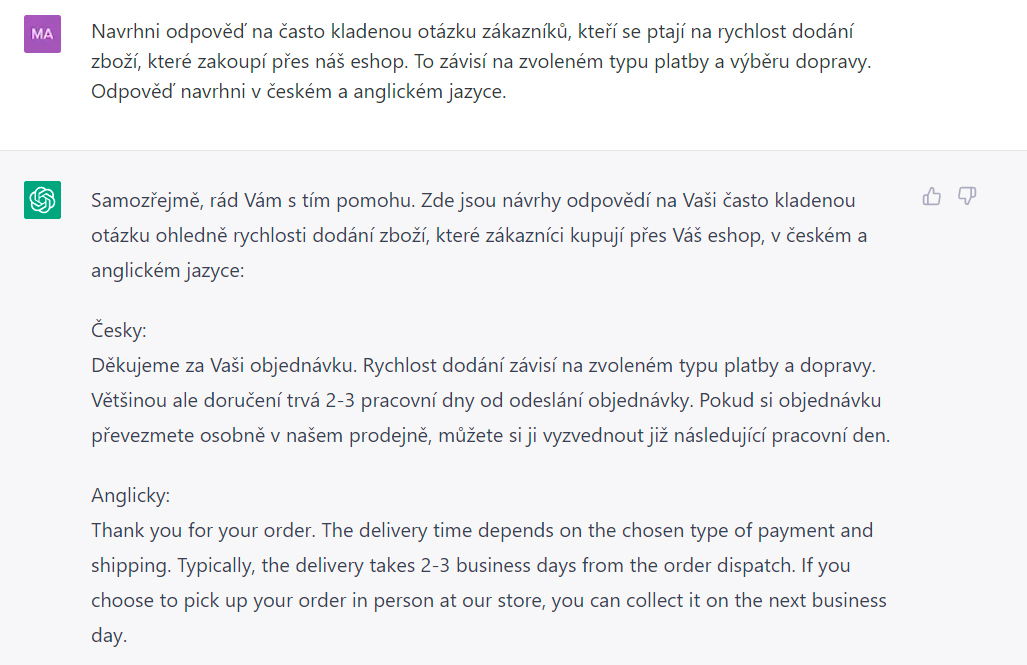This screenshot has width=1027, height=665.
Task: Click the final word 'day.' of the reply
Action: pos(109,636)
